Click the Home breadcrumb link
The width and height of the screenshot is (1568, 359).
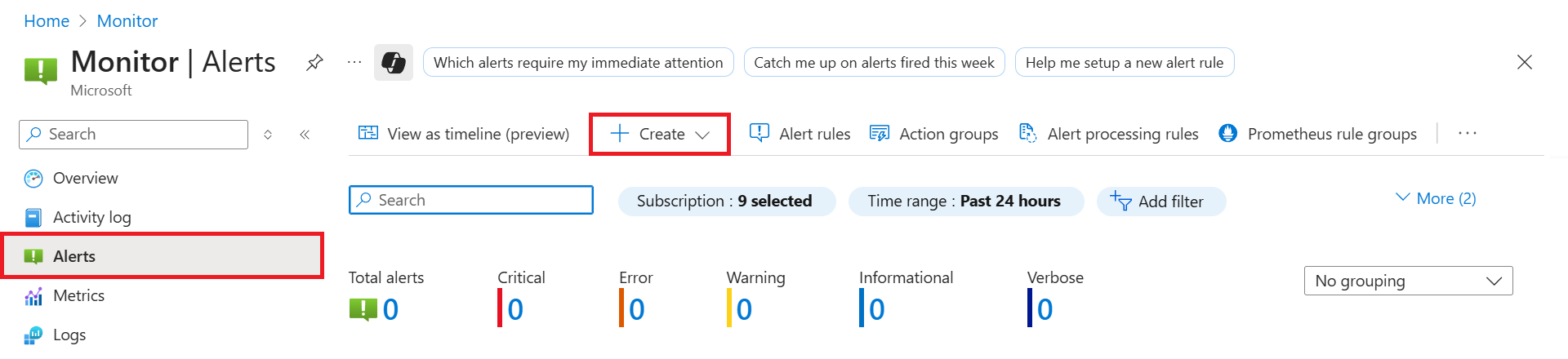(x=47, y=21)
